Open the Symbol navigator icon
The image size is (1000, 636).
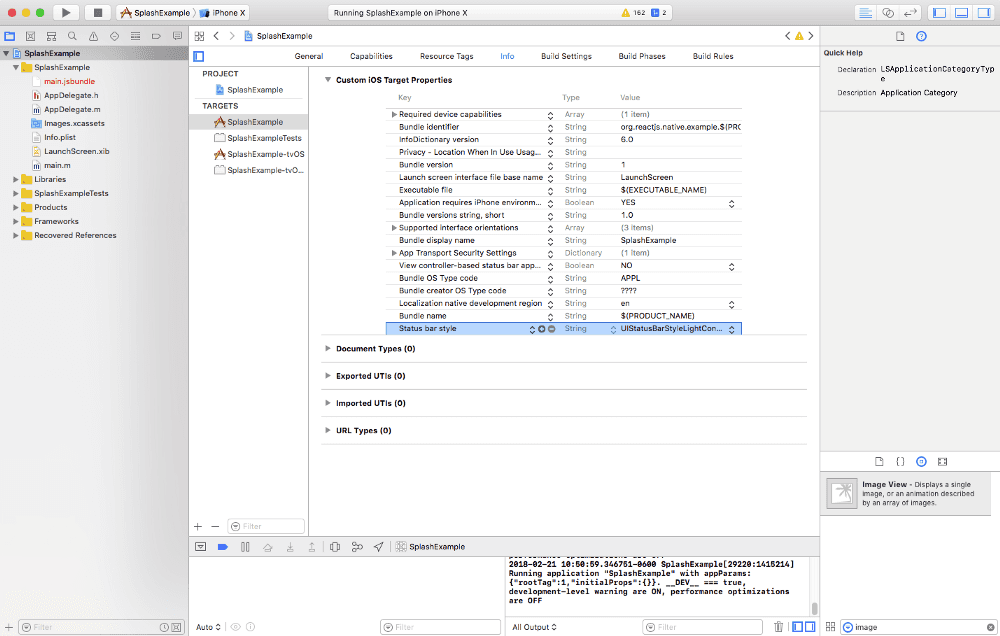[x=51, y=36]
